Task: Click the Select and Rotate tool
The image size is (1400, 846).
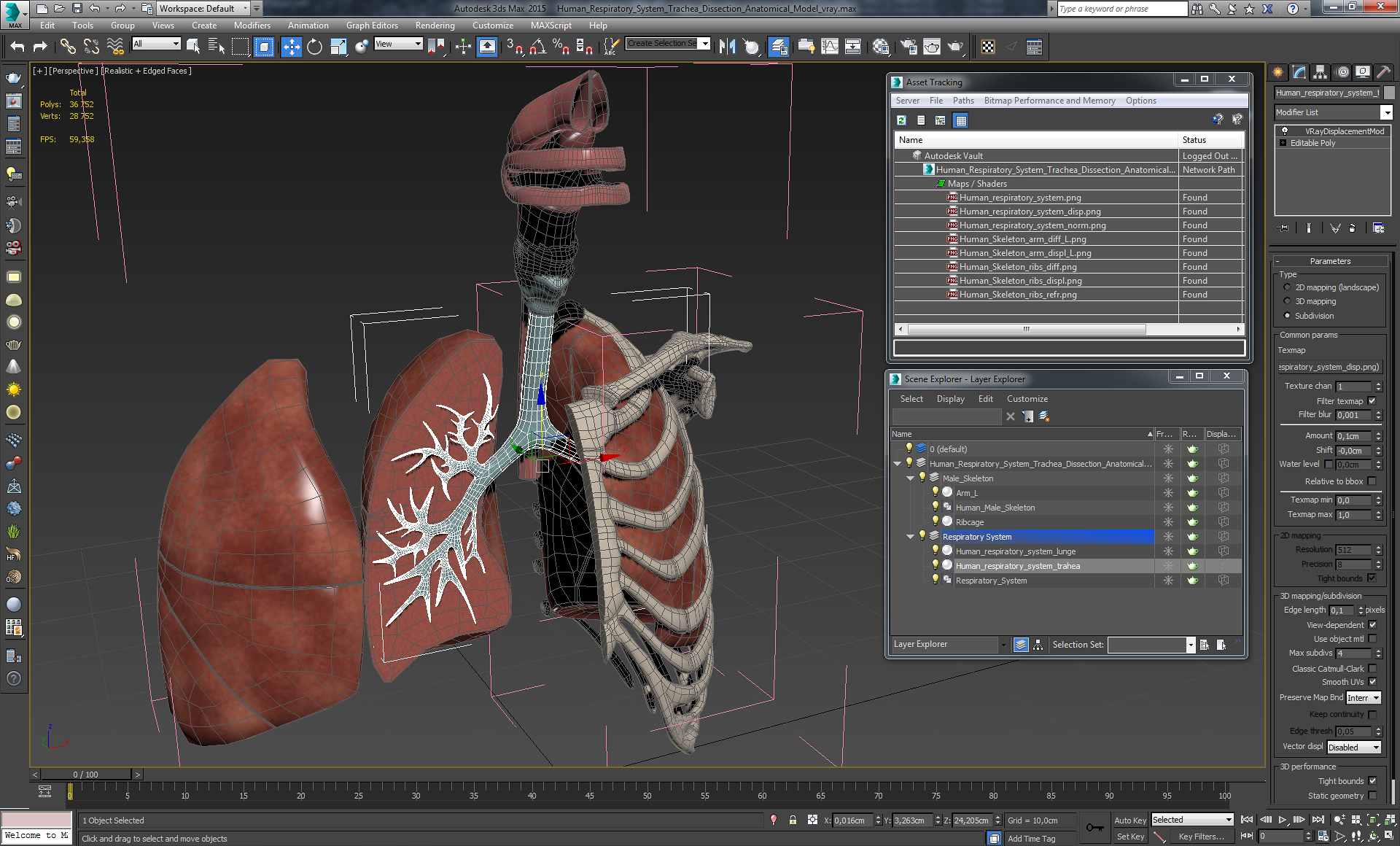Action: [314, 47]
